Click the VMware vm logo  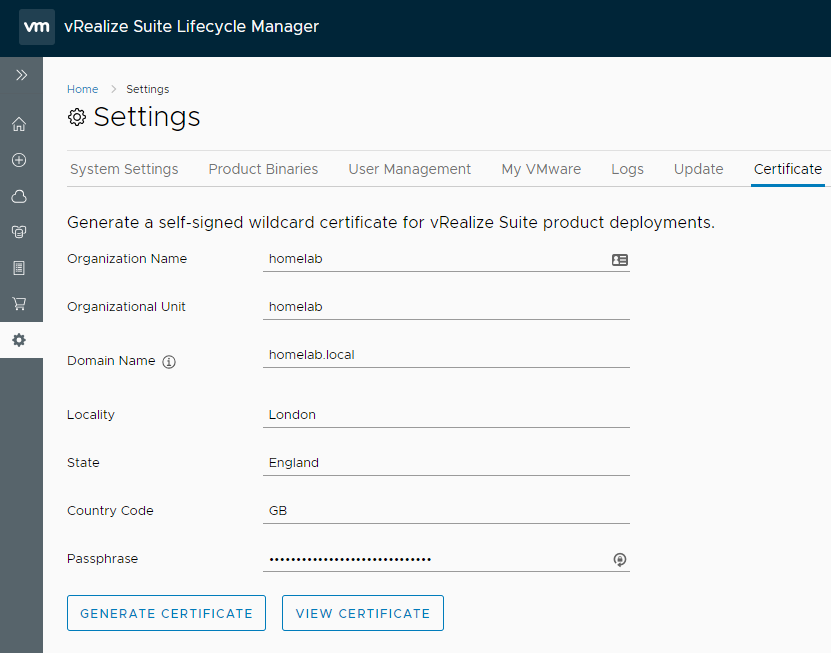click(x=37, y=27)
